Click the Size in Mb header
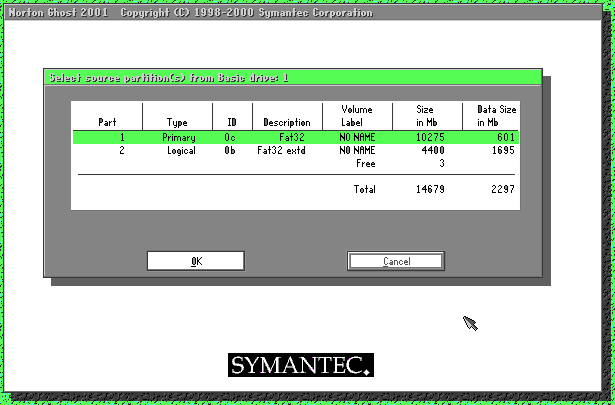 (427, 116)
